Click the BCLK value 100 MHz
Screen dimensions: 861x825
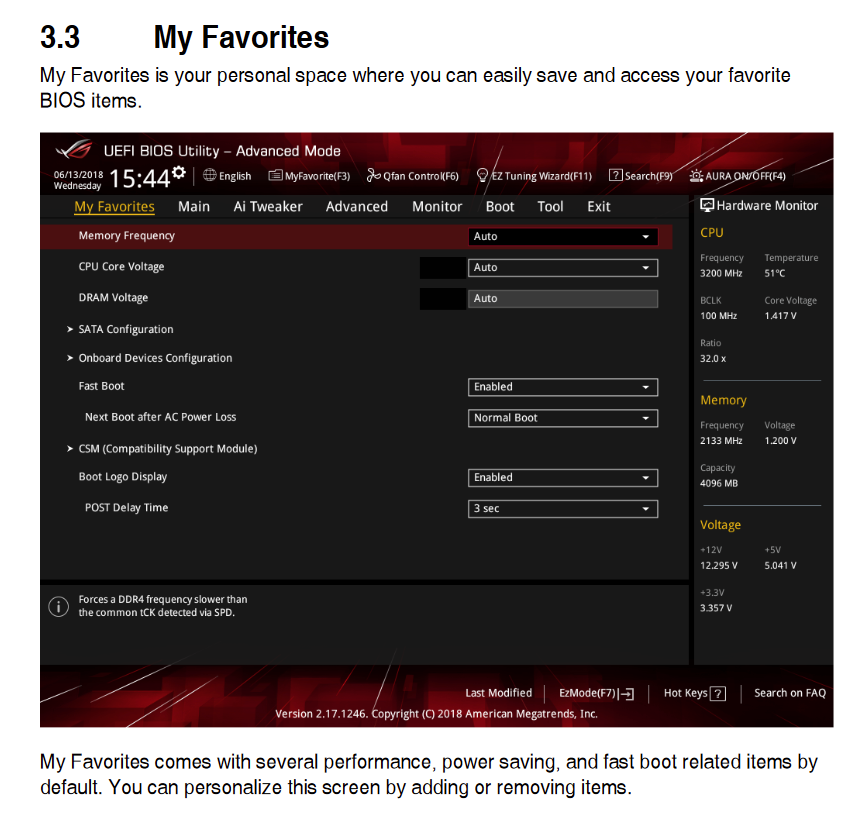pyautogui.click(x=718, y=316)
